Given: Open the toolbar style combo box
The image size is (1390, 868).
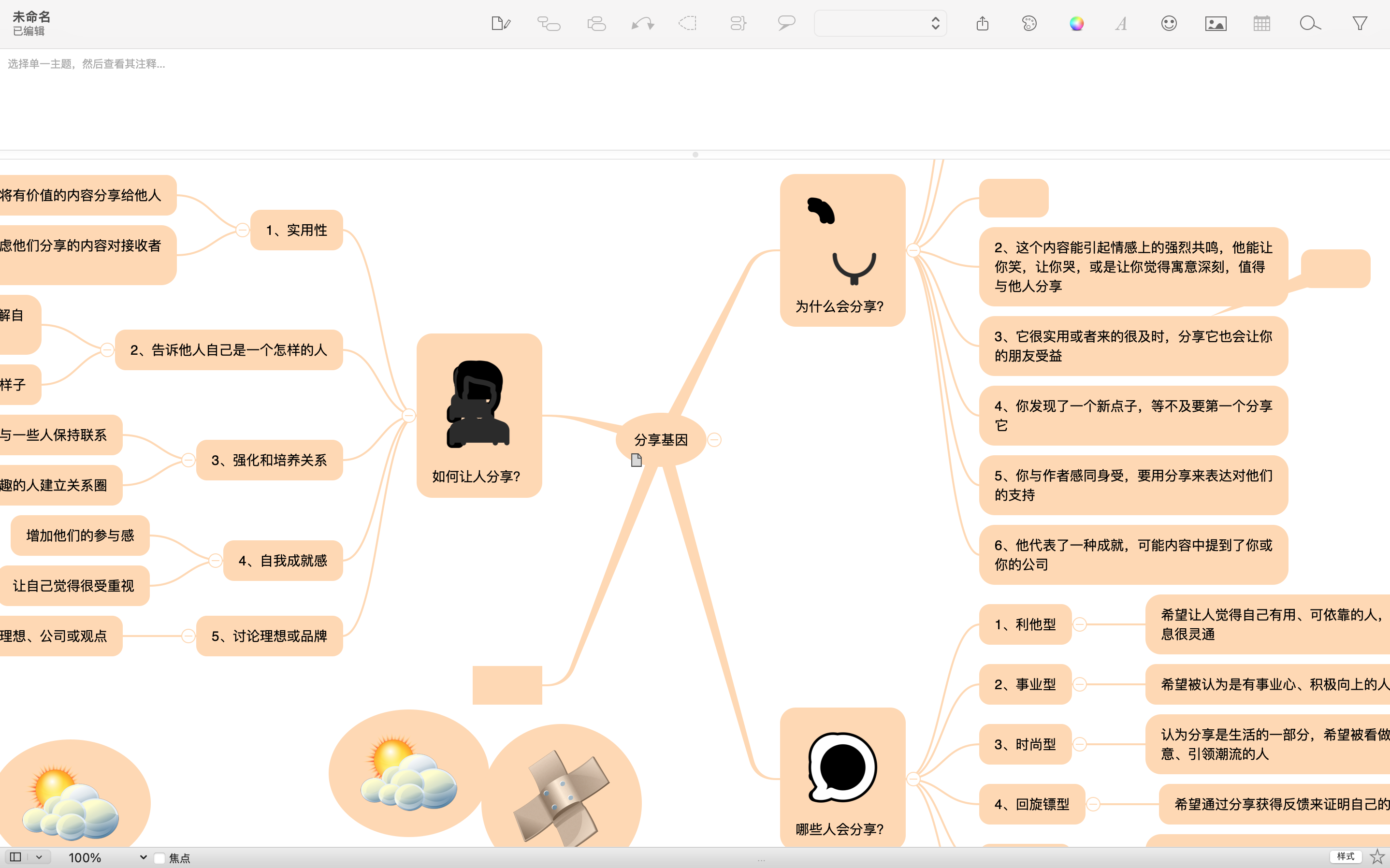Looking at the screenshot, I should point(880,24).
